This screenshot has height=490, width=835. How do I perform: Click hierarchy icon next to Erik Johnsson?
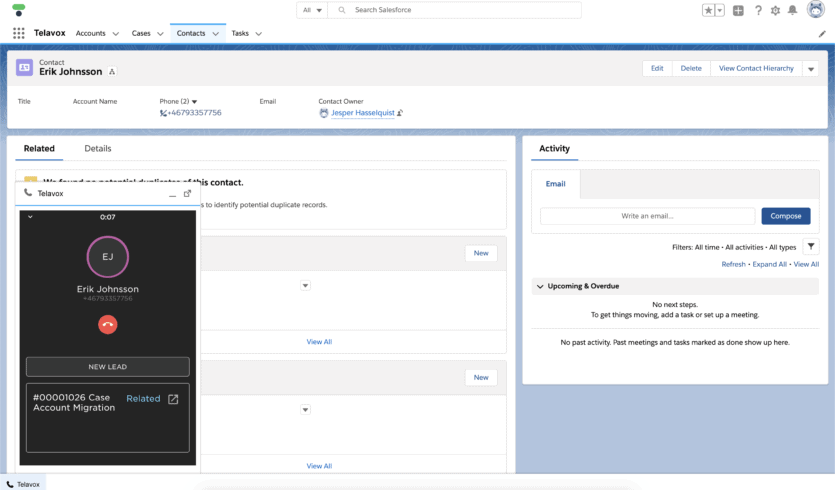point(112,72)
